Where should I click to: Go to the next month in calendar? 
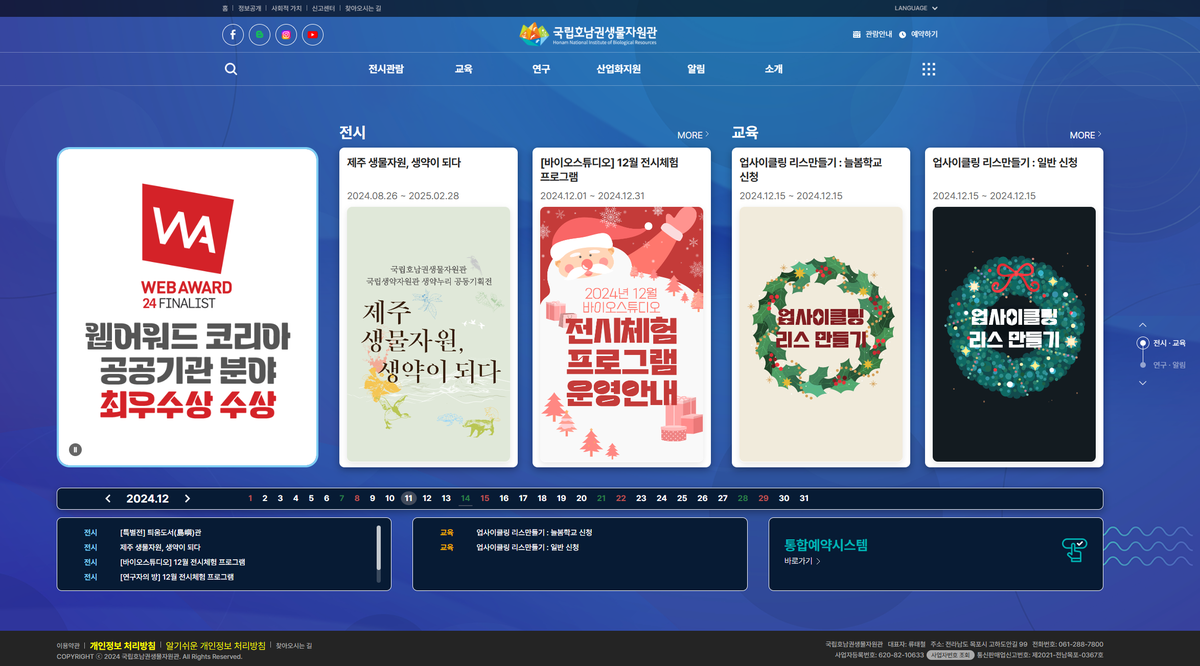point(187,499)
